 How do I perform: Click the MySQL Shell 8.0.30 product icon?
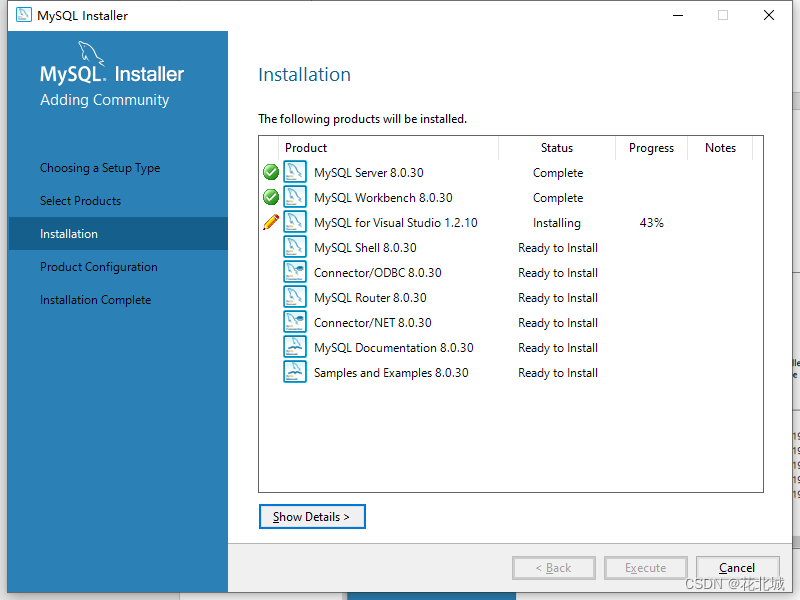click(295, 247)
